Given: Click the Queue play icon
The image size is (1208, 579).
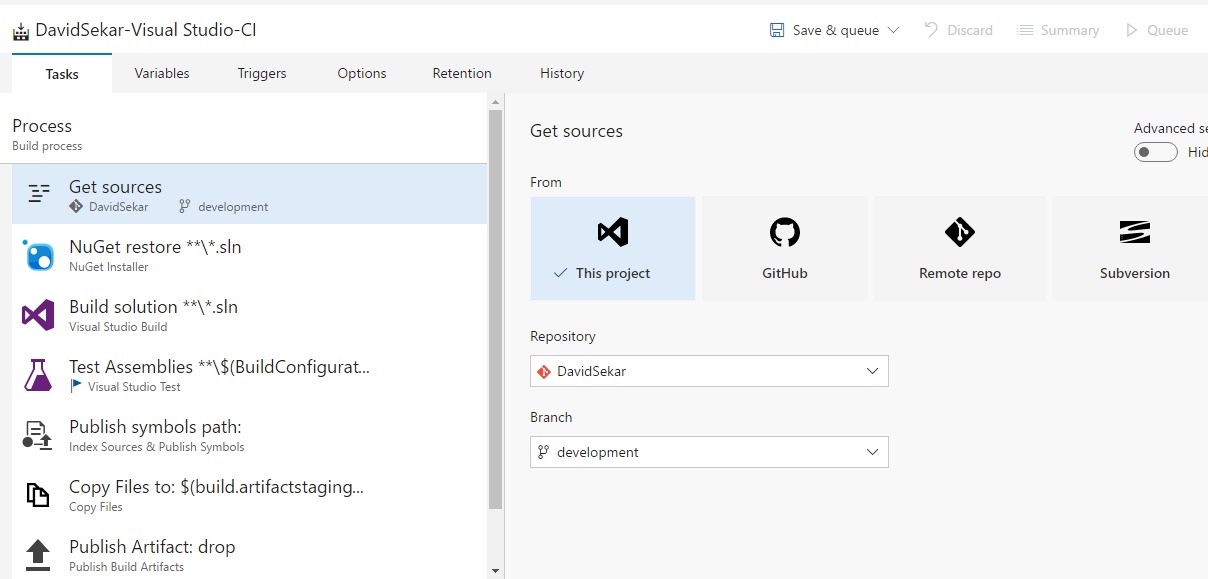Looking at the screenshot, I should [1132, 31].
